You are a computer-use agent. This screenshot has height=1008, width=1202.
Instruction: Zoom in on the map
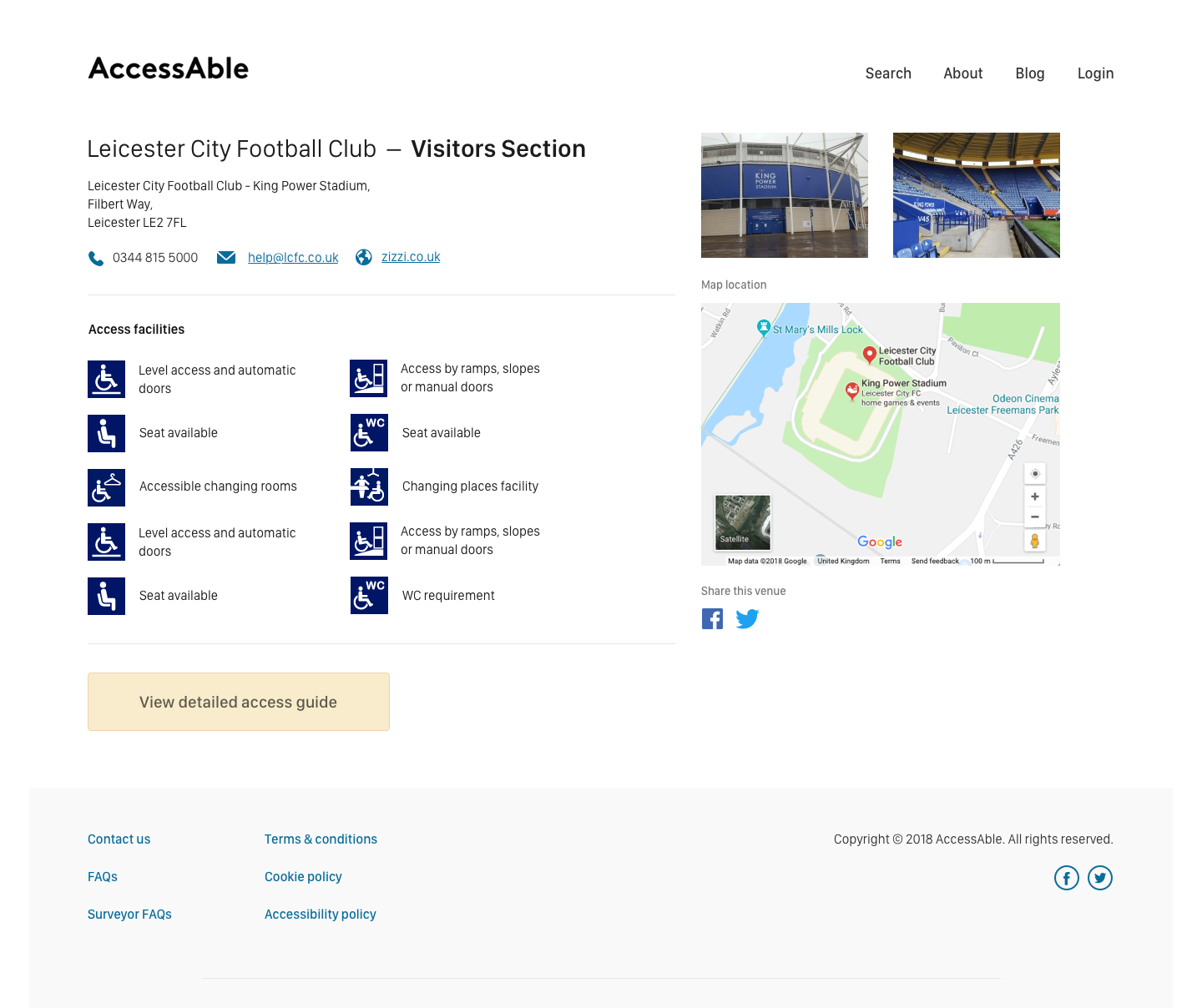tap(1035, 496)
